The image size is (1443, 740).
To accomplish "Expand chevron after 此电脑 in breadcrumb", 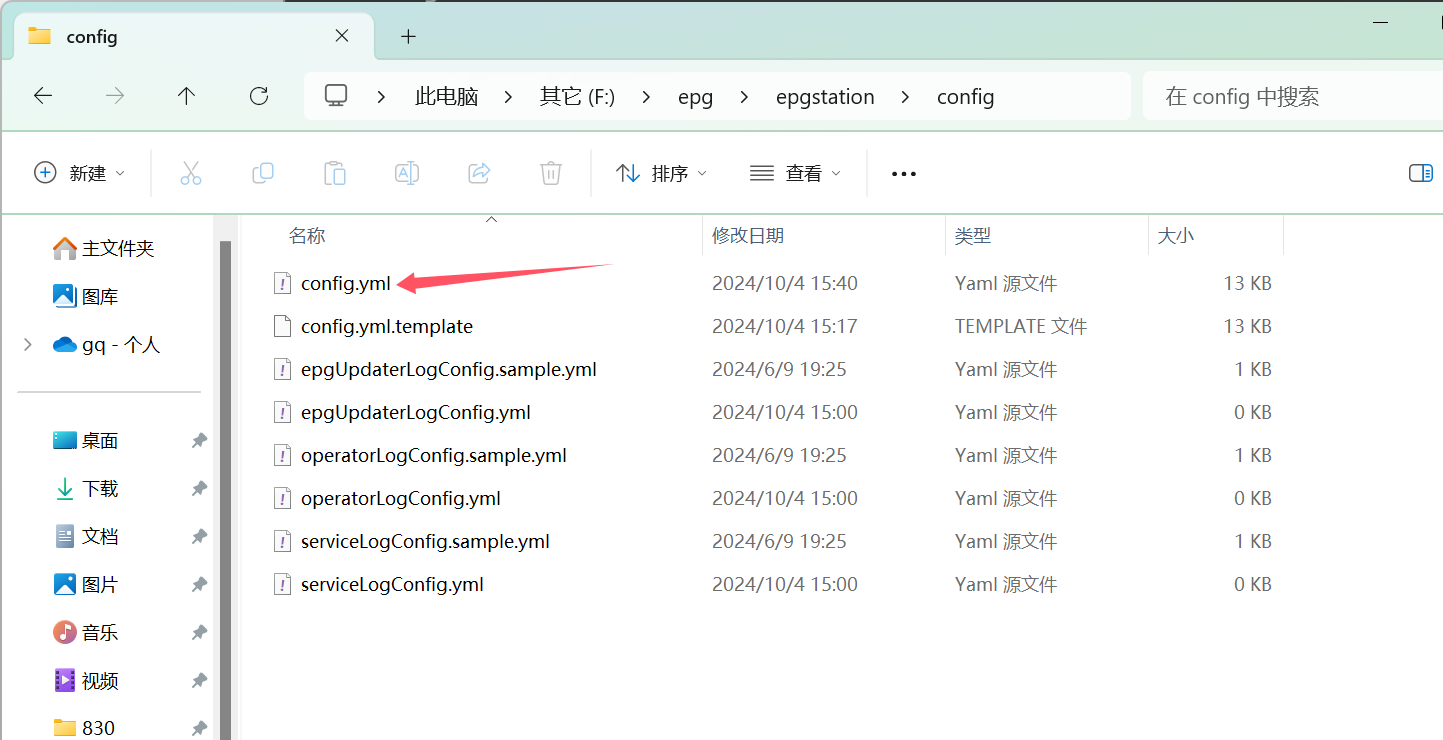I will pos(509,97).
